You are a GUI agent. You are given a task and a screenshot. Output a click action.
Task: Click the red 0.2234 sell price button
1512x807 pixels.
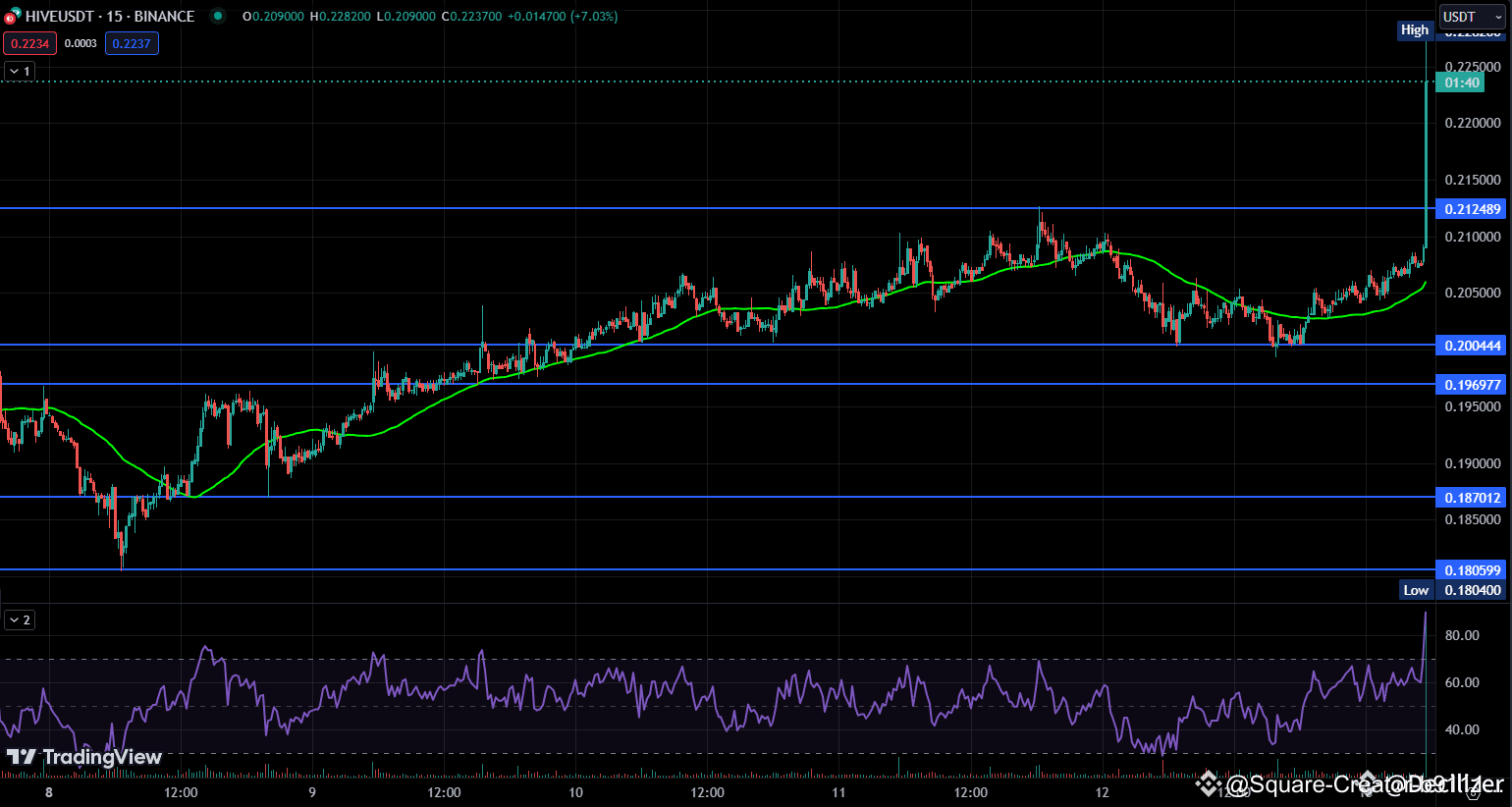click(30, 43)
